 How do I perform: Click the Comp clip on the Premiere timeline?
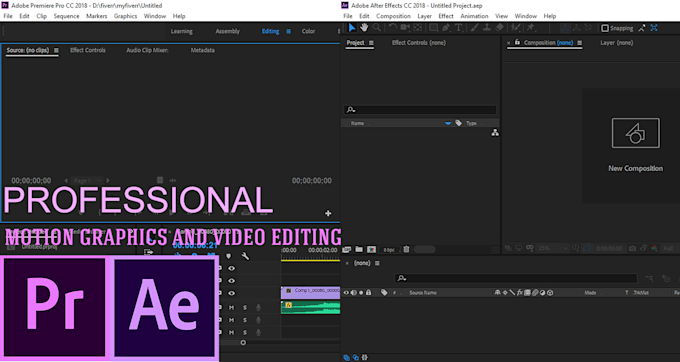tap(311, 293)
